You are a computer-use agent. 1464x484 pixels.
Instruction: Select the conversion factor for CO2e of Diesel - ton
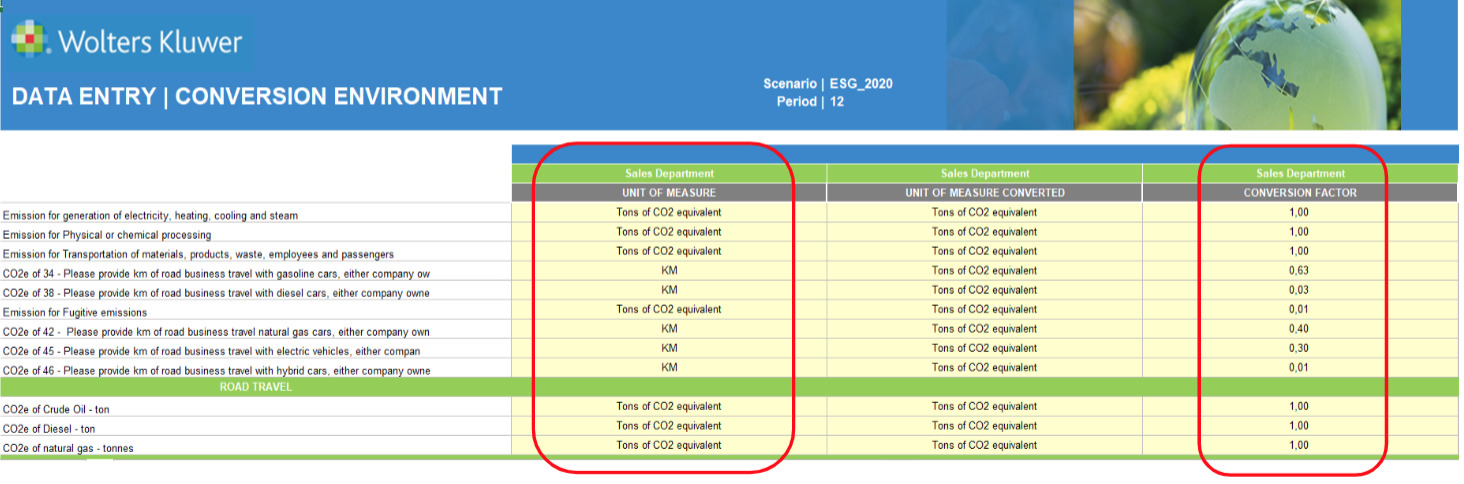(x=1299, y=426)
